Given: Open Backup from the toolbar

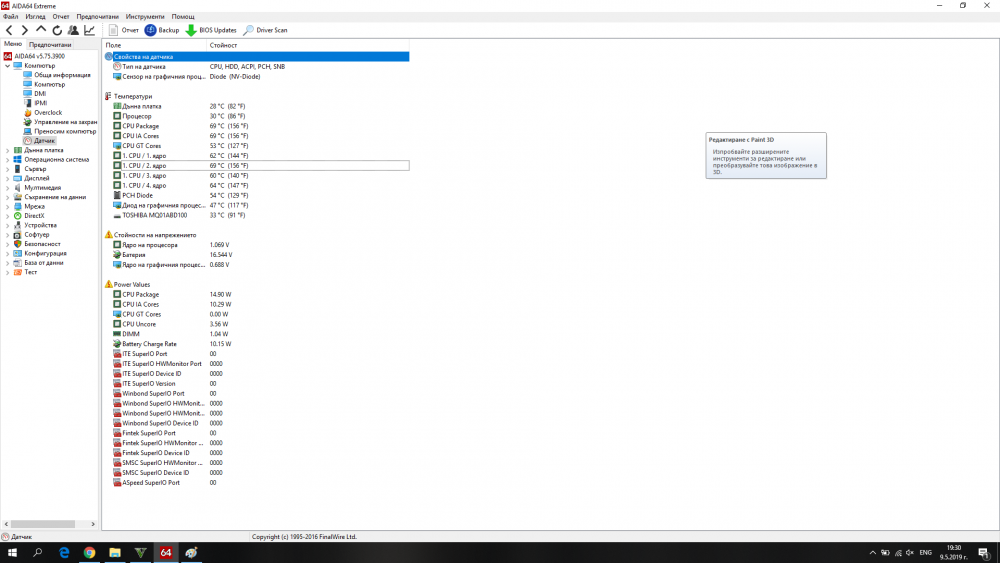Looking at the screenshot, I should [x=162, y=30].
